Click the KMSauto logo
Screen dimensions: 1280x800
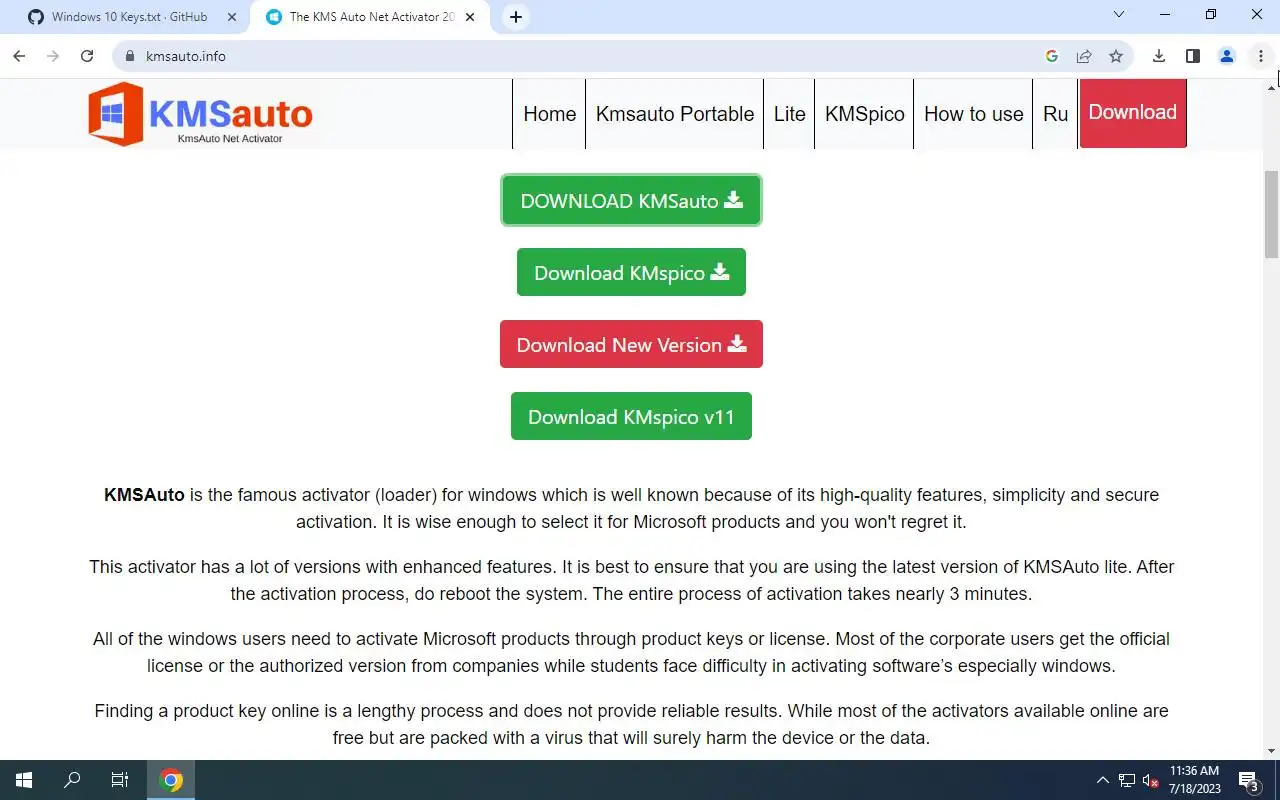[200, 114]
